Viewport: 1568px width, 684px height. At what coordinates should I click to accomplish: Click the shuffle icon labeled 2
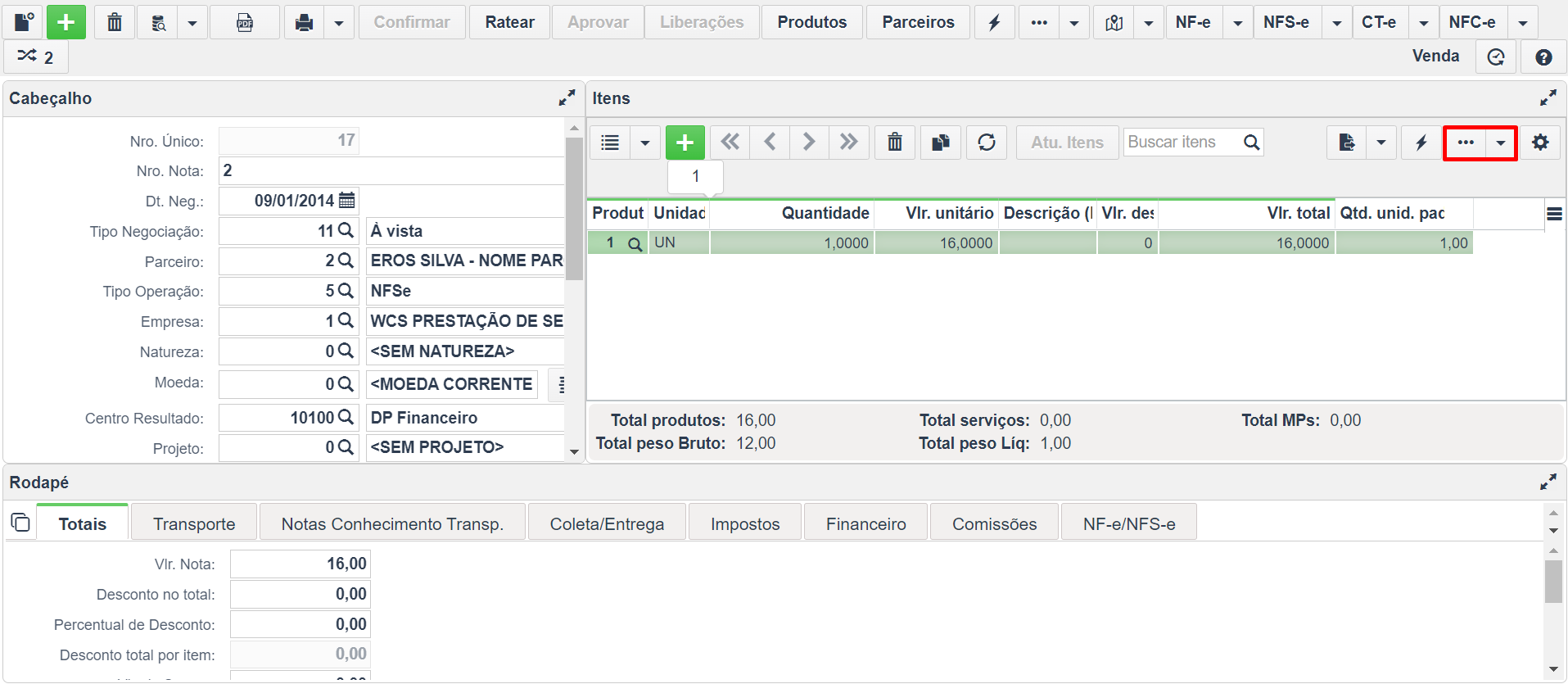coord(35,57)
